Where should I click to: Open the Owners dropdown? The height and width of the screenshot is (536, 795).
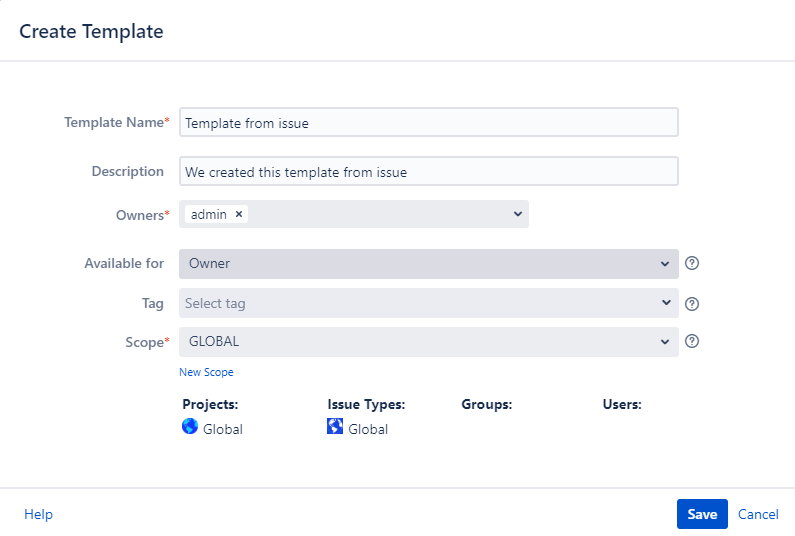coord(517,214)
